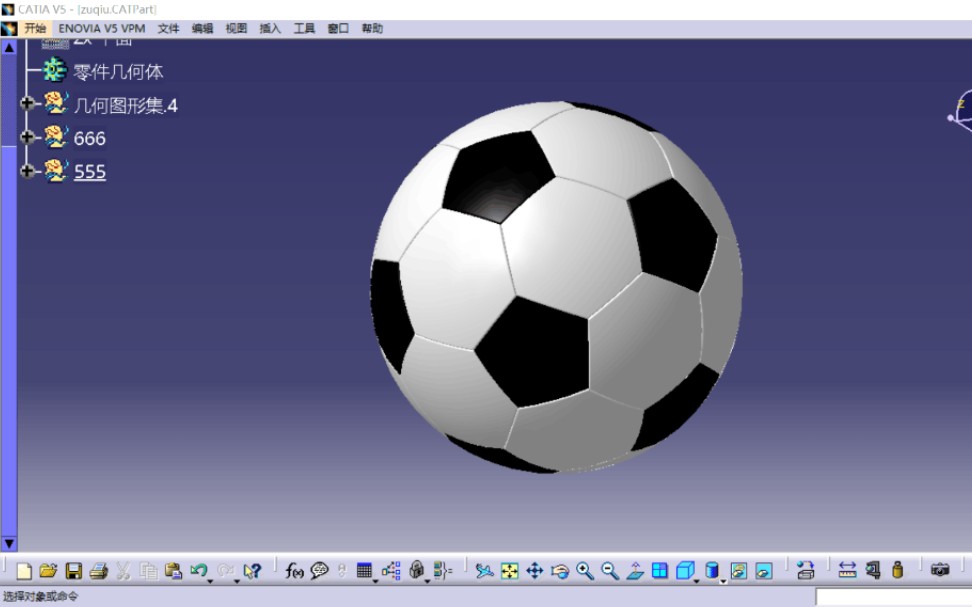This screenshot has width=972, height=607.
Task: Select the 666 tree item
Action: (90, 138)
